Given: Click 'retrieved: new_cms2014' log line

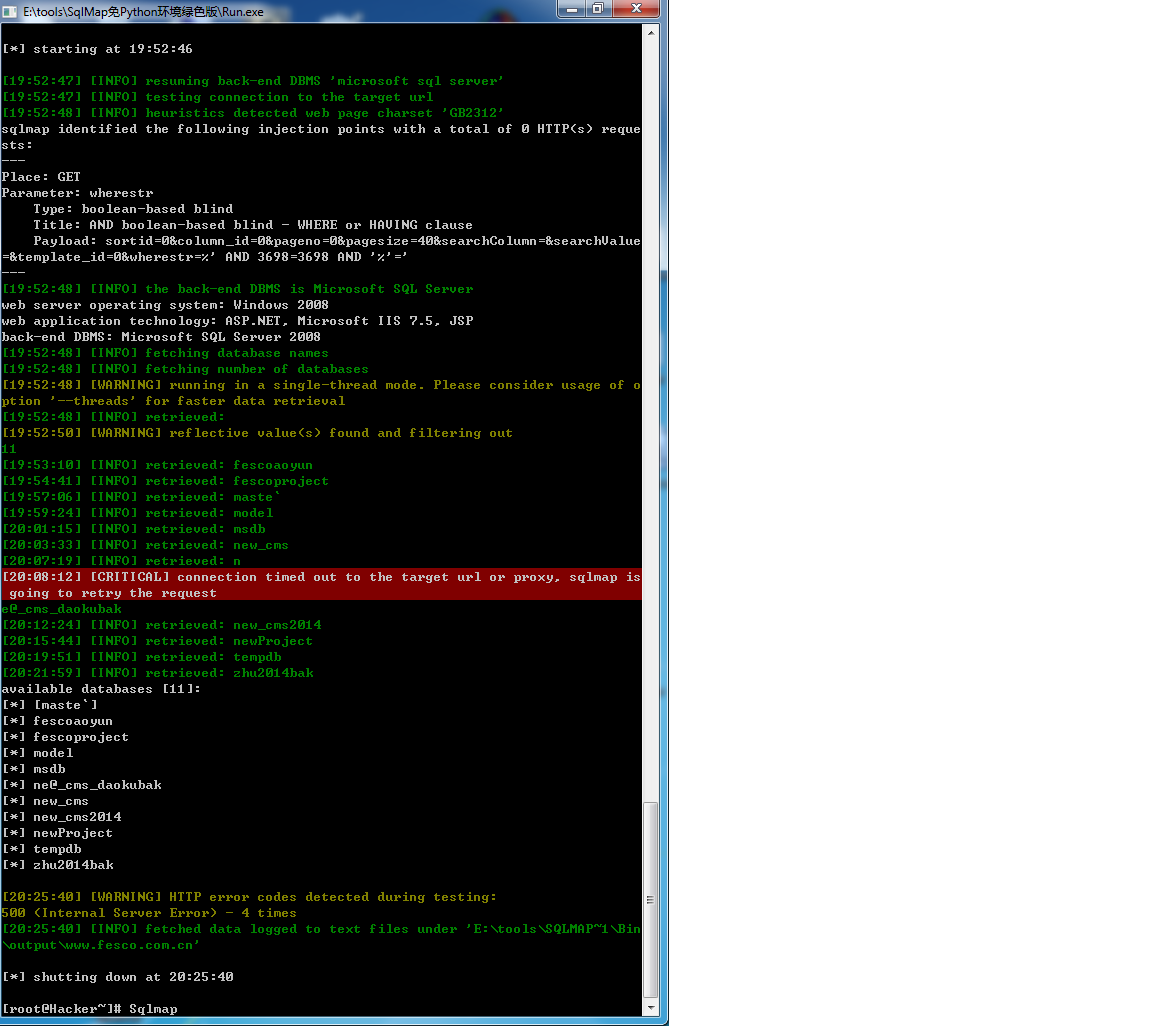Looking at the screenshot, I should (162, 625).
